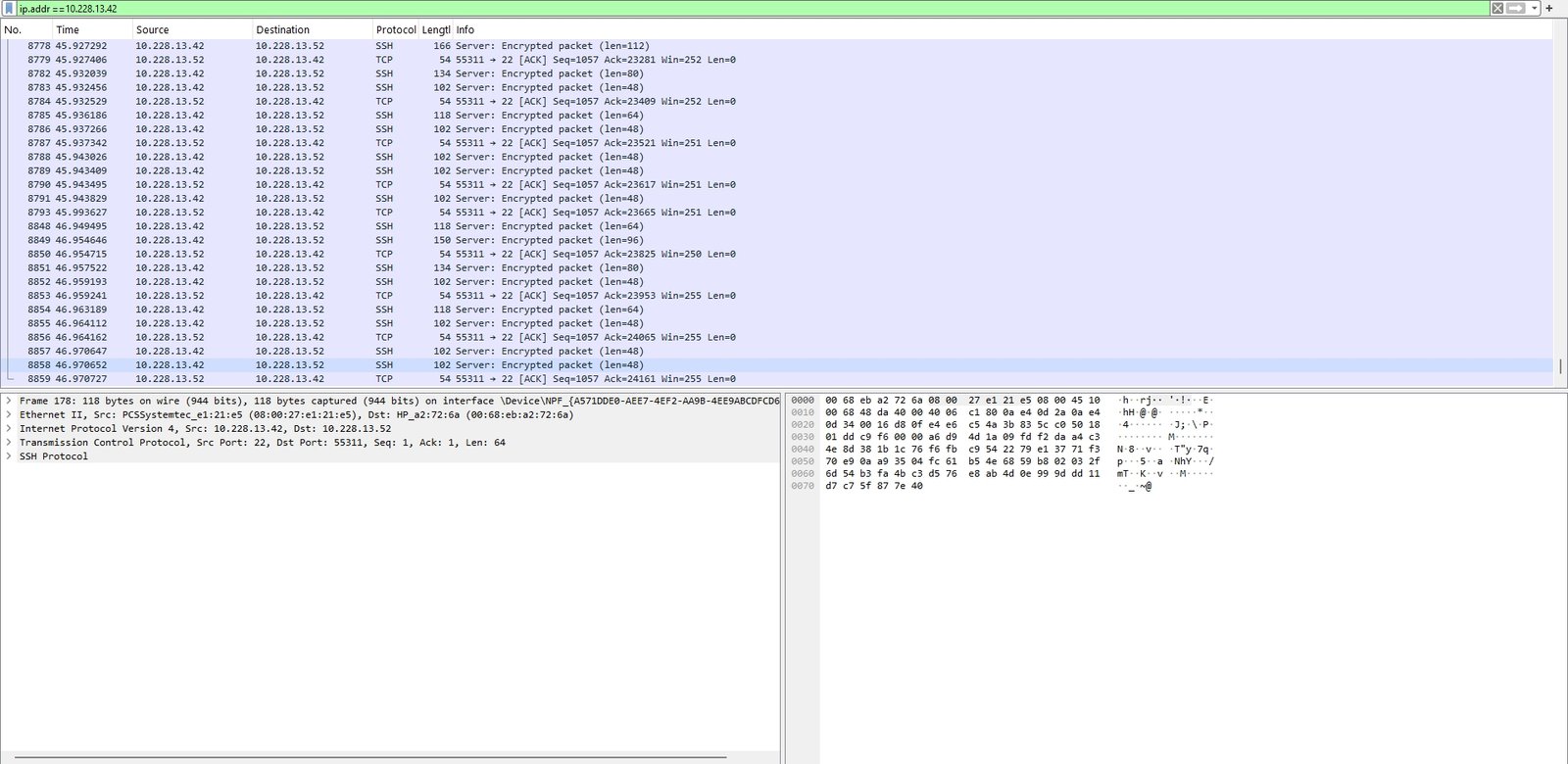This screenshot has width=1568, height=764.
Task: Select packet number 8848
Action: (x=777, y=226)
